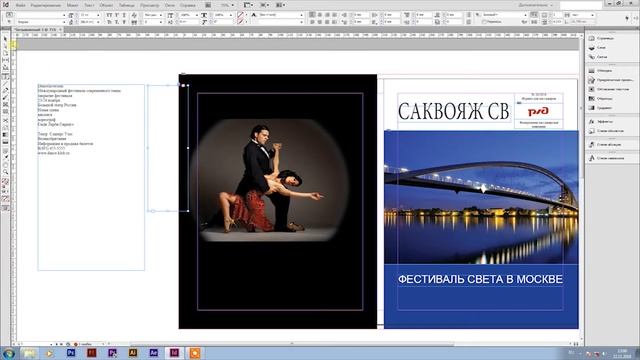This screenshot has width=640, height=360.
Task: Click the Fill/Stroke swatch in Tools panel
Action: coord(5,182)
